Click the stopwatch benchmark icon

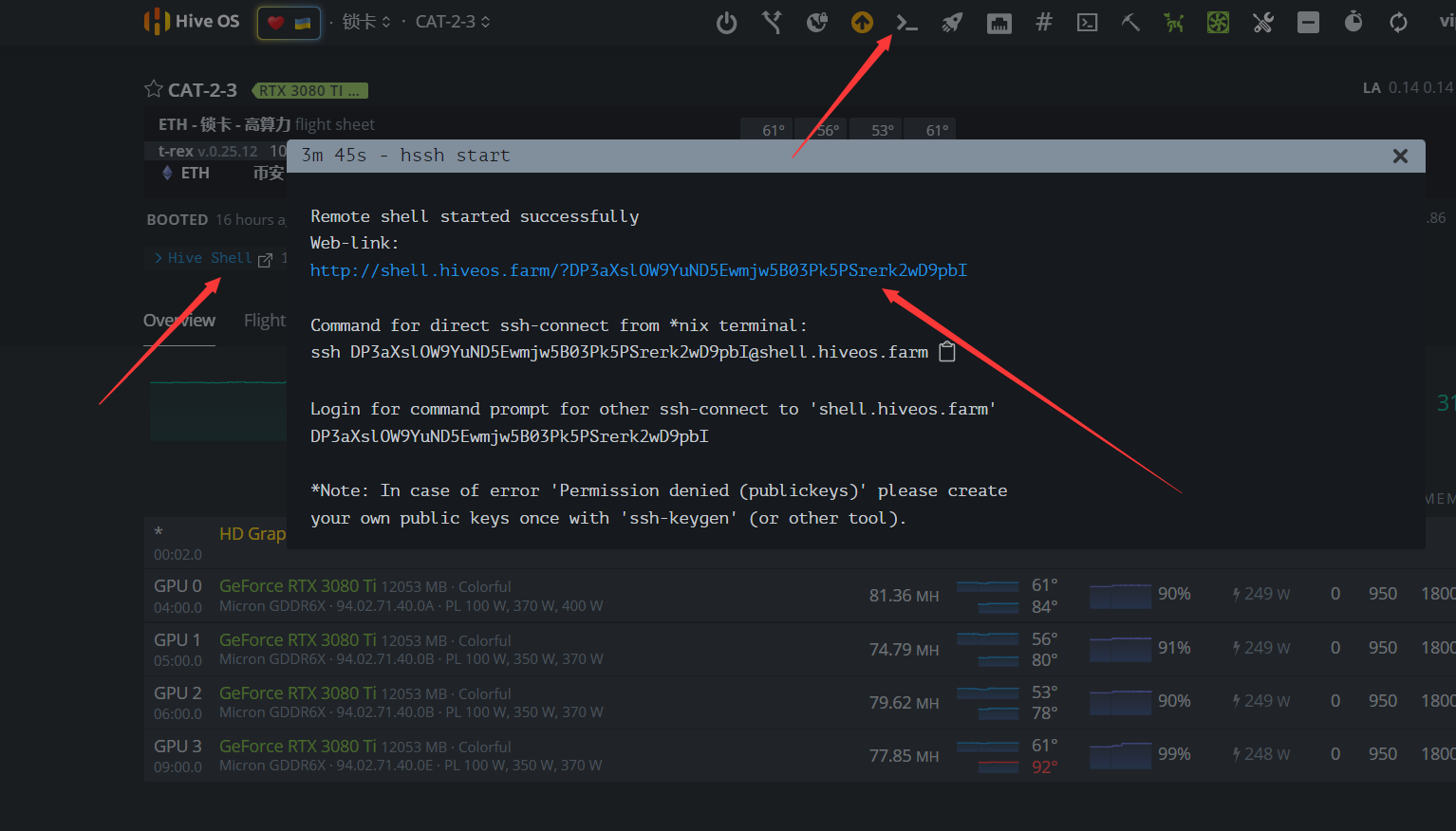pyautogui.click(x=1353, y=22)
